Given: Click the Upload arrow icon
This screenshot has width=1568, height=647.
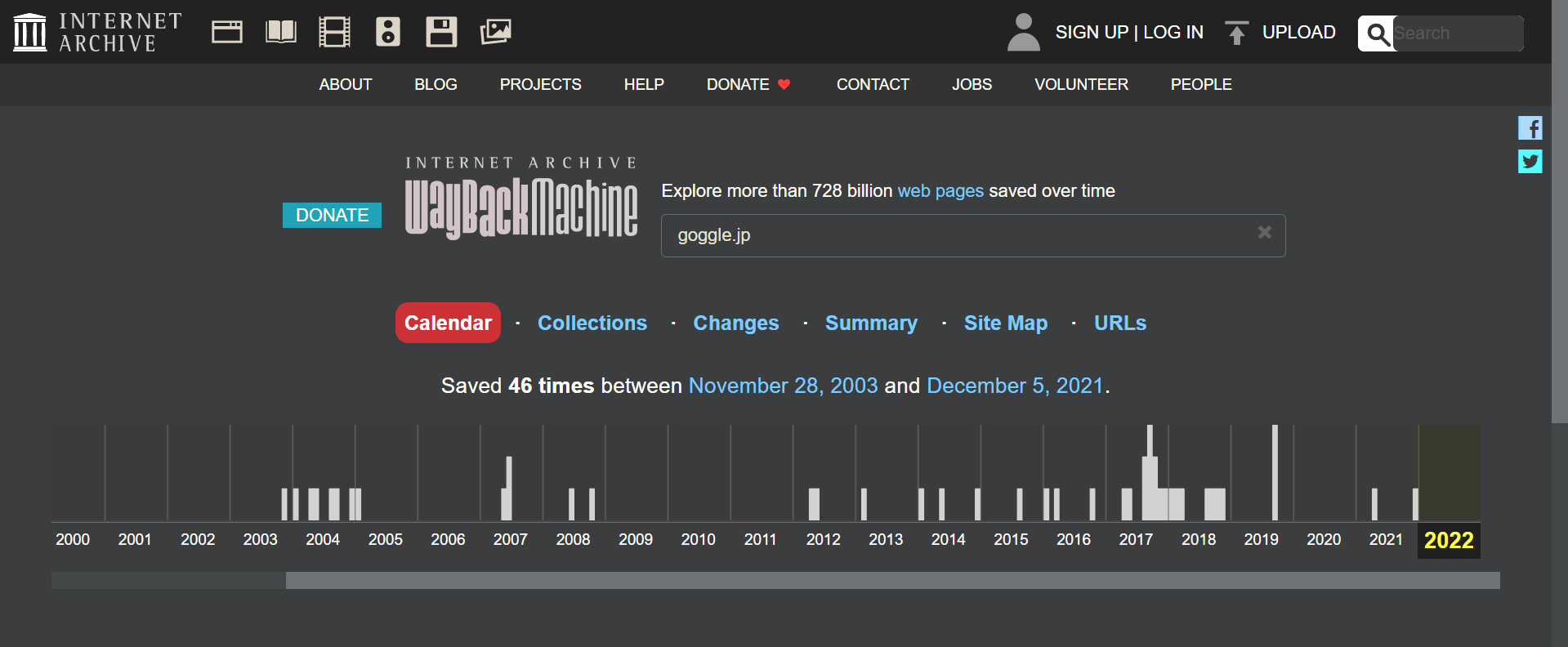Looking at the screenshot, I should tap(1236, 33).
